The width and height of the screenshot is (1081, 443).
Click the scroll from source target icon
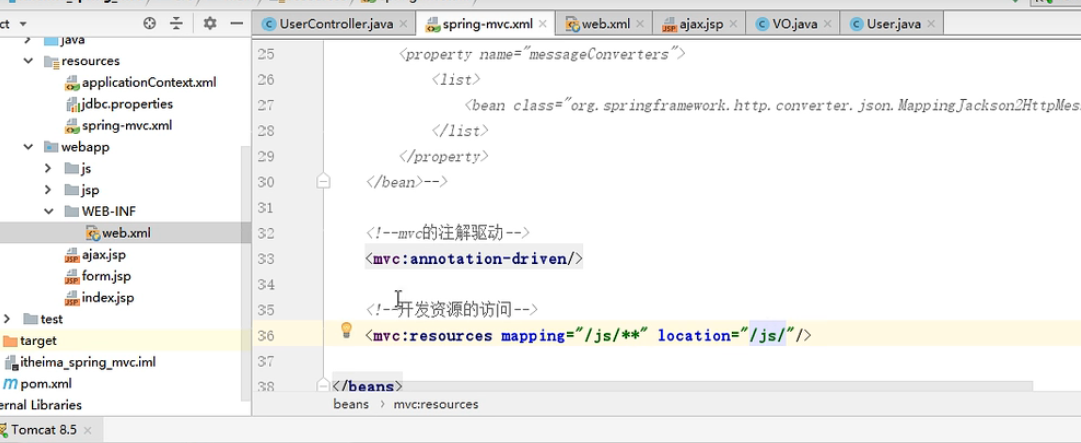(x=150, y=23)
